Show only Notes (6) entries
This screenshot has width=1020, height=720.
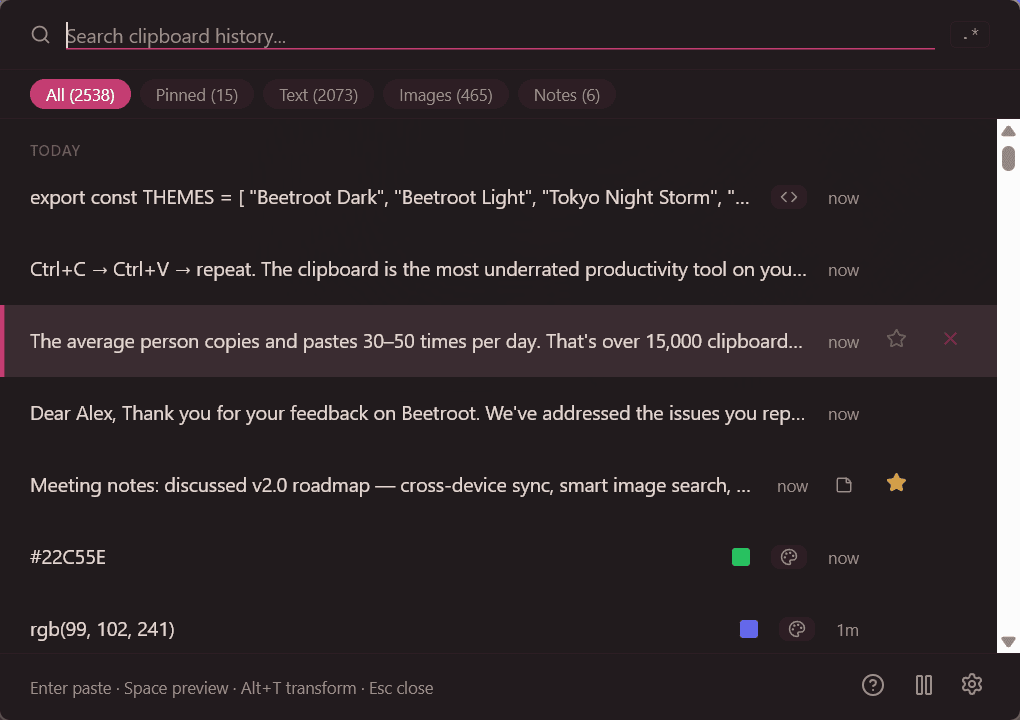click(566, 94)
